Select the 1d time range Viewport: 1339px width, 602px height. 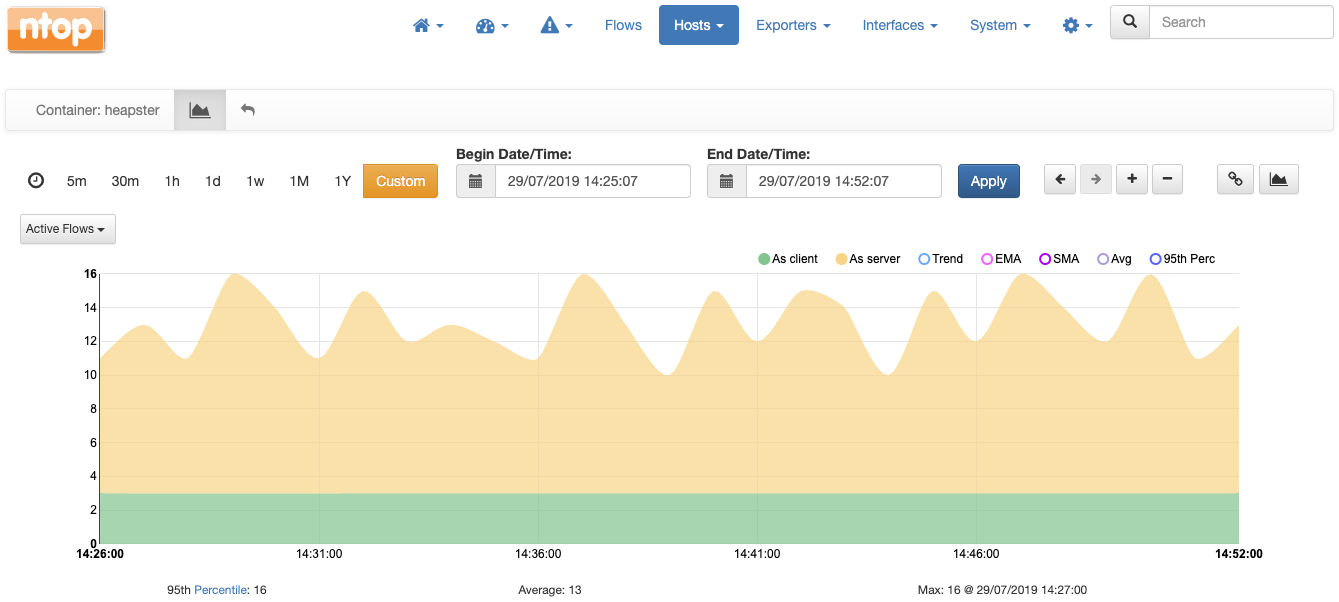click(x=213, y=181)
